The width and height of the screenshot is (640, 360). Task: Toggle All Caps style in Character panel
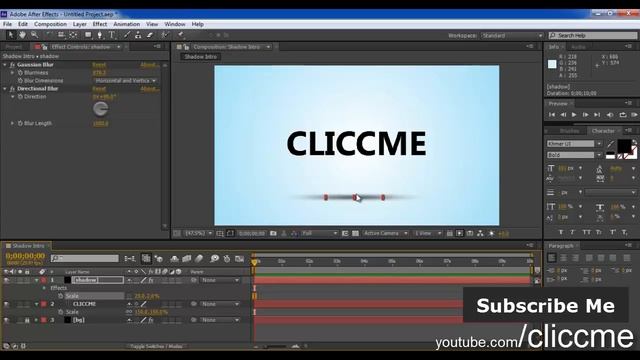586,232
